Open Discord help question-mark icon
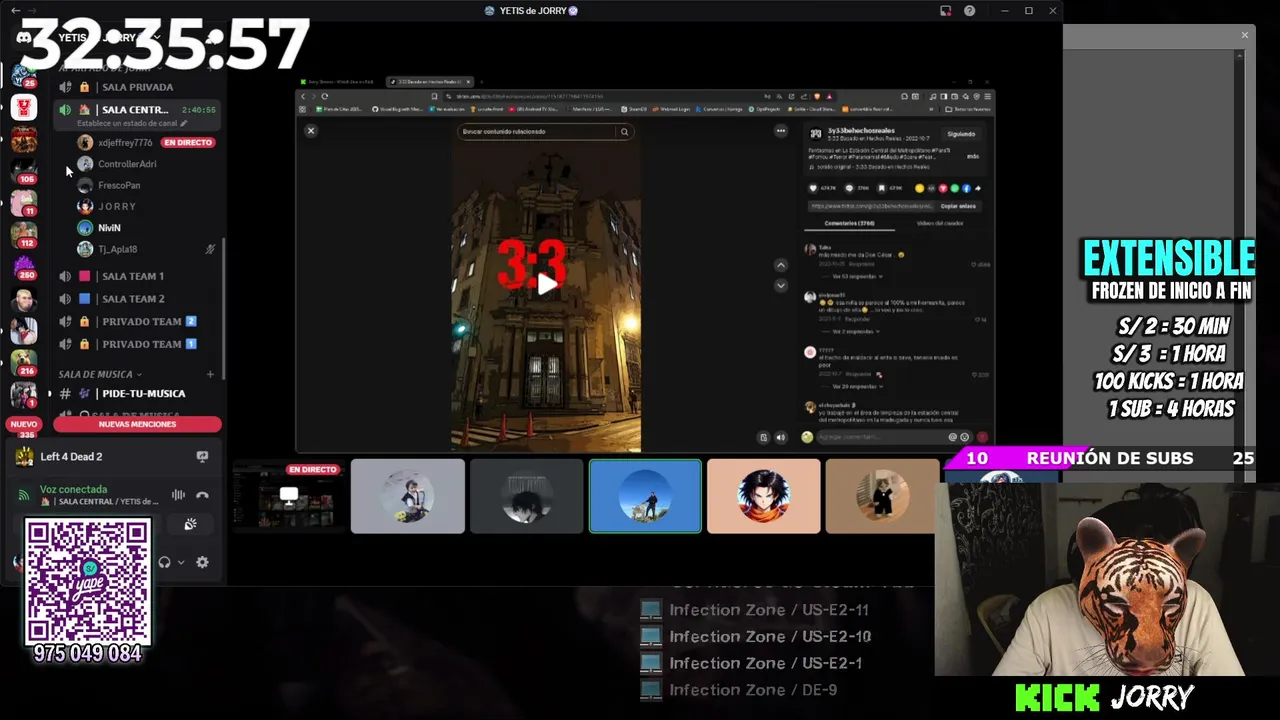The height and width of the screenshot is (720, 1280). (969, 11)
